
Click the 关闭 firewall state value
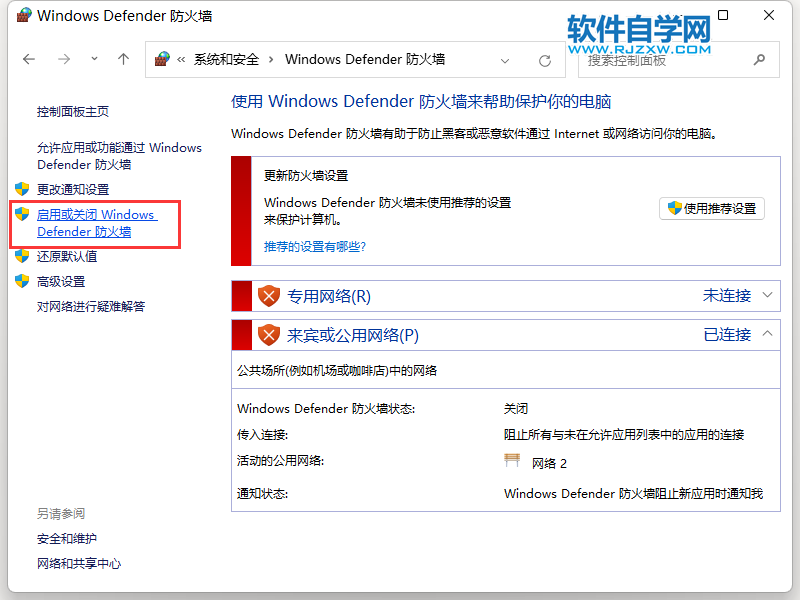(x=516, y=409)
